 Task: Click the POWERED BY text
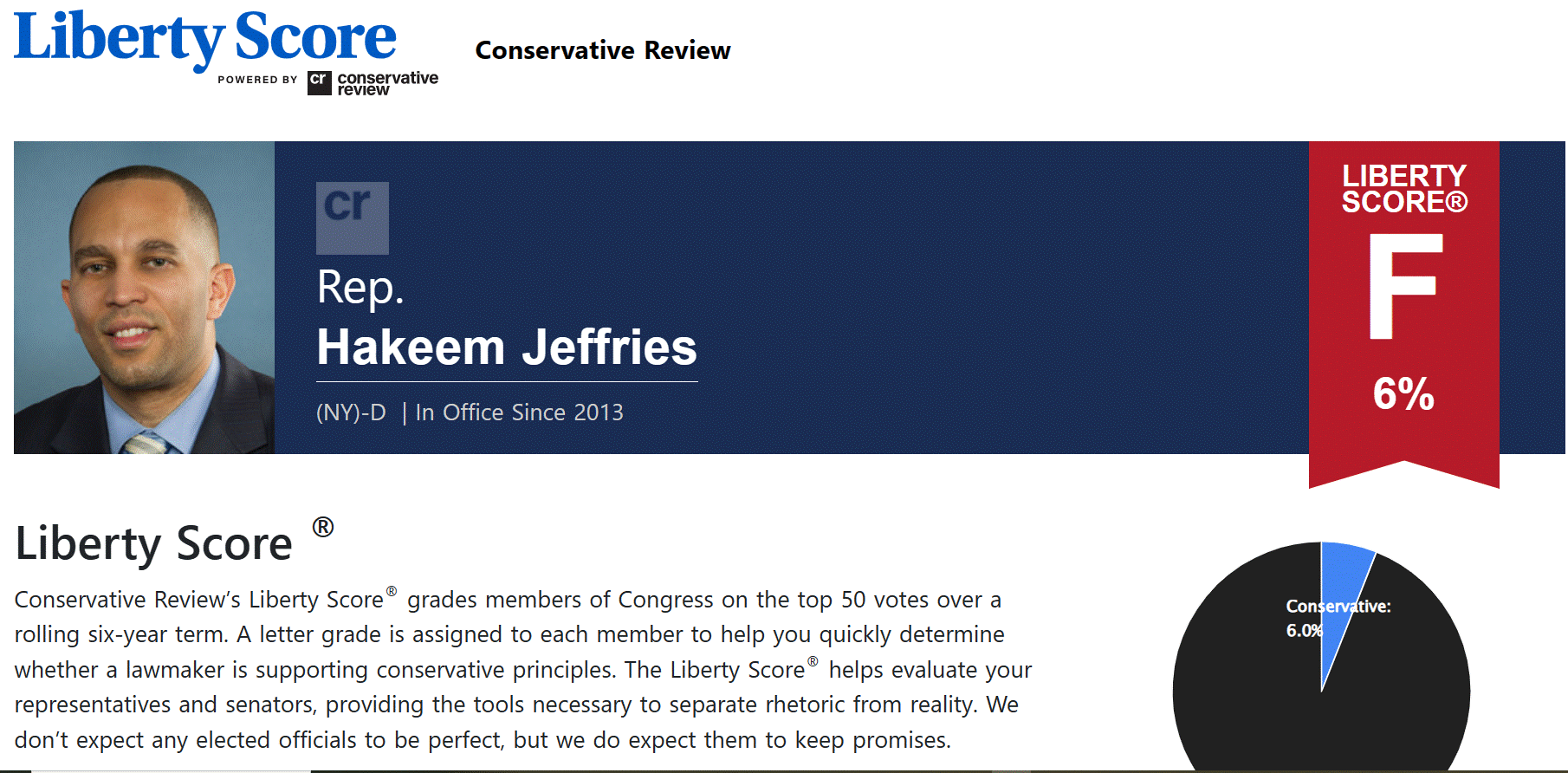tap(257, 80)
